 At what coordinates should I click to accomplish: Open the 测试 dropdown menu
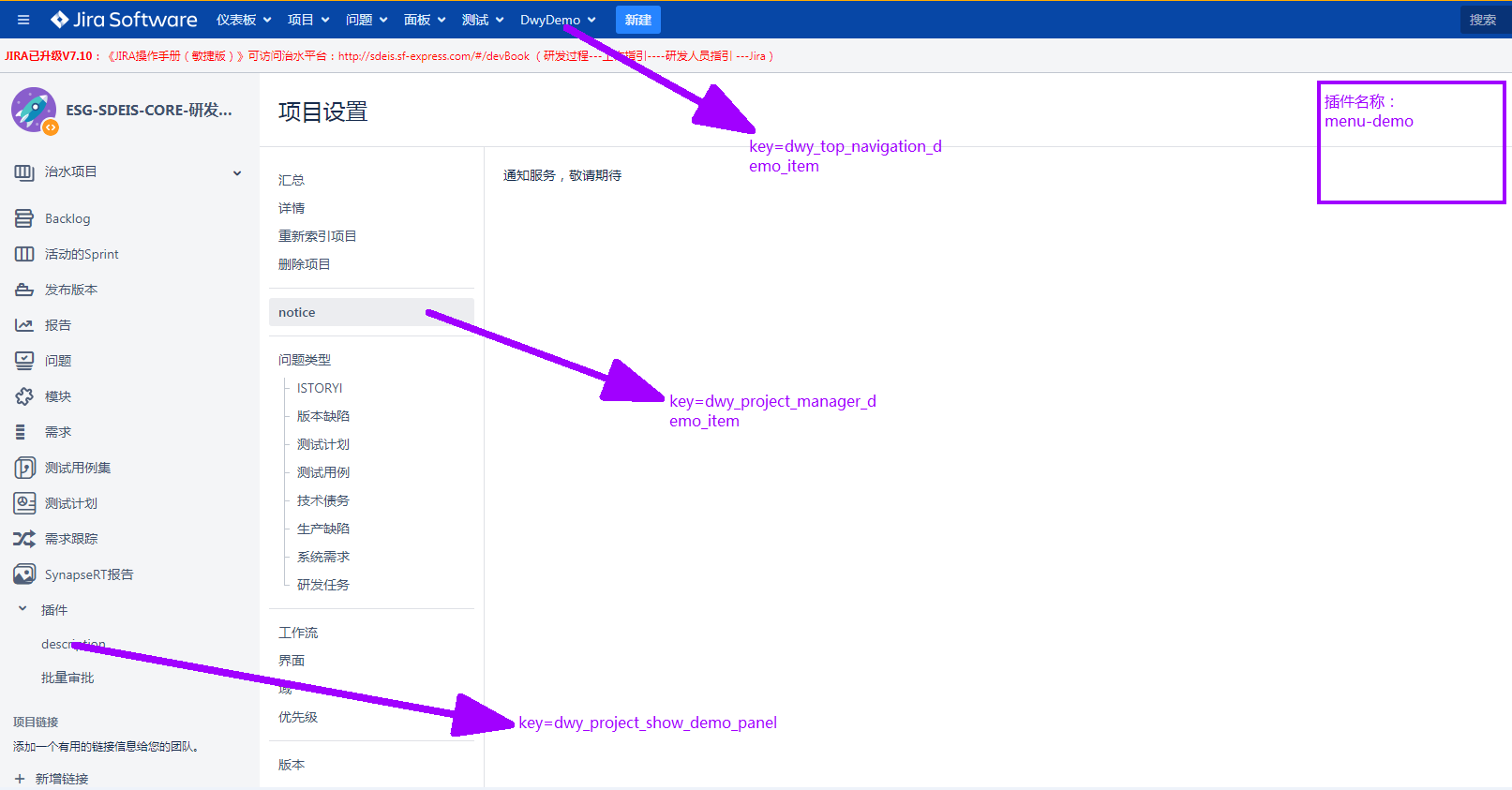tap(483, 20)
